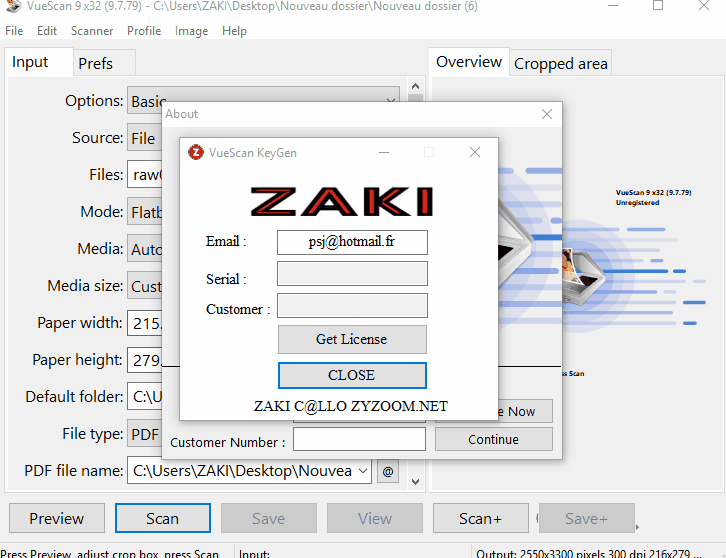Click the Customer Number input field
Image resolution: width=726 pixels, height=558 pixels.
[359, 439]
